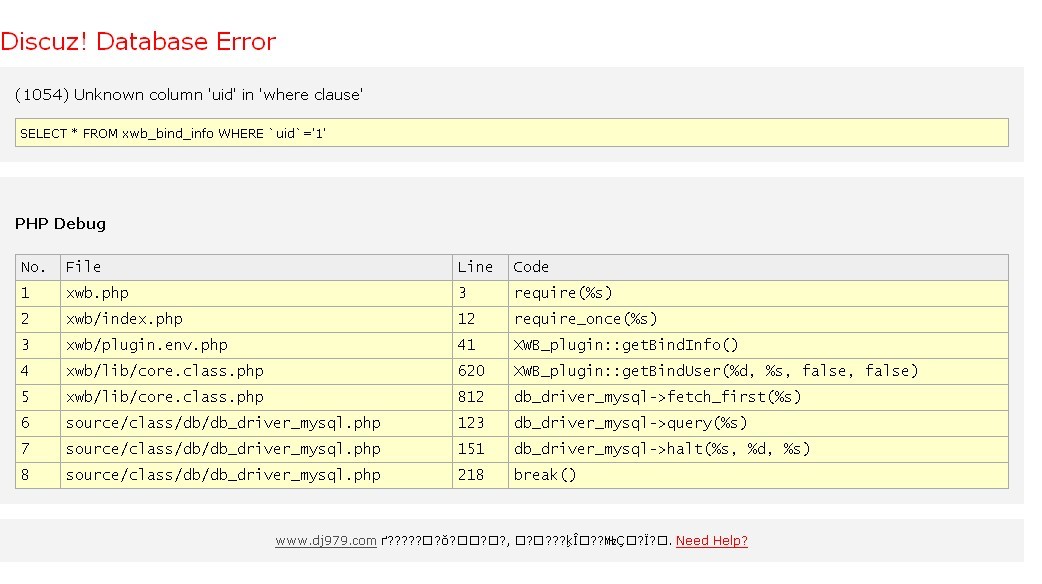Select xwb/lib/core.class.php in row 5
1042x584 pixels.
[257, 397]
